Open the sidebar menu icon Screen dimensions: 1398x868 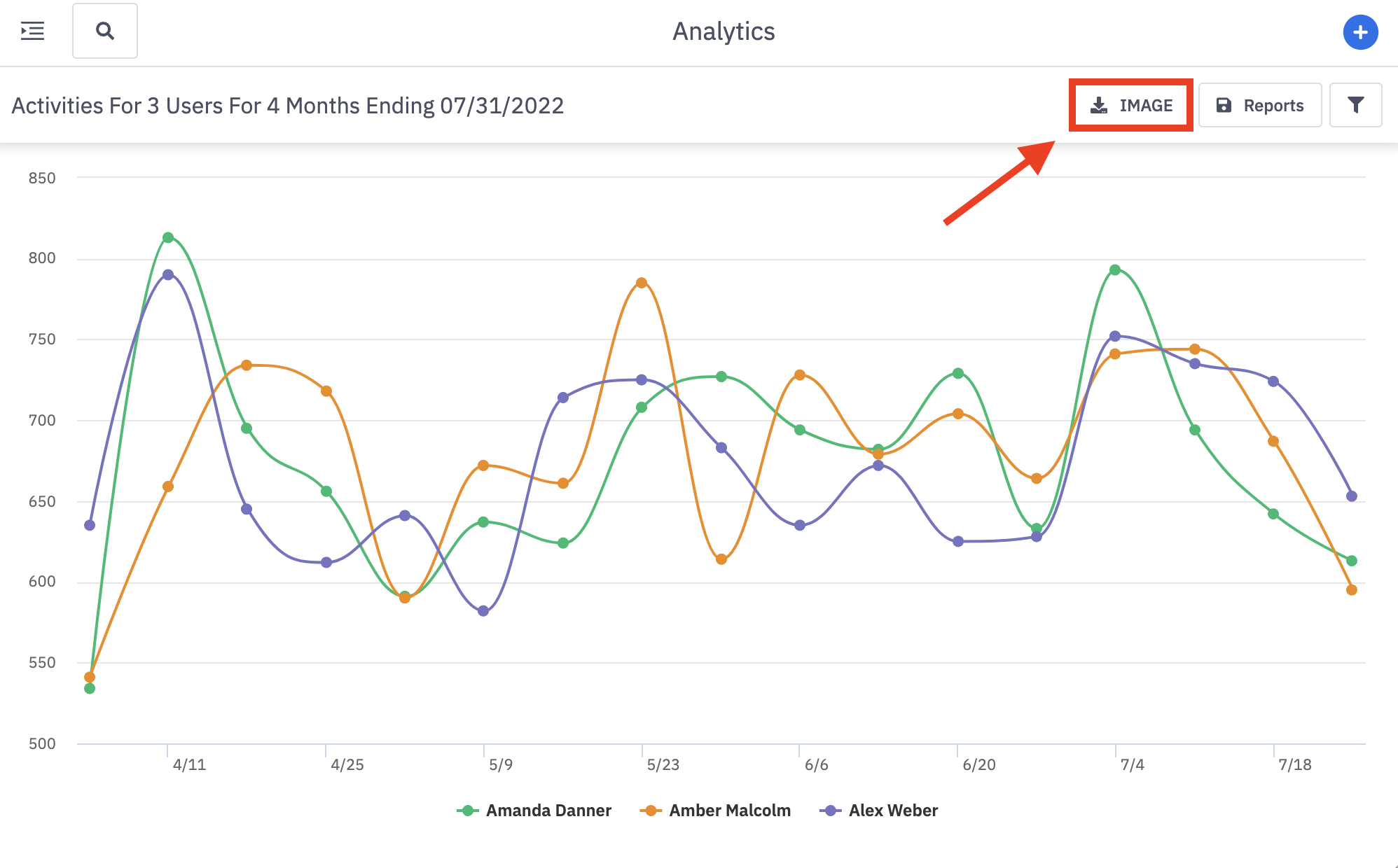tap(32, 31)
